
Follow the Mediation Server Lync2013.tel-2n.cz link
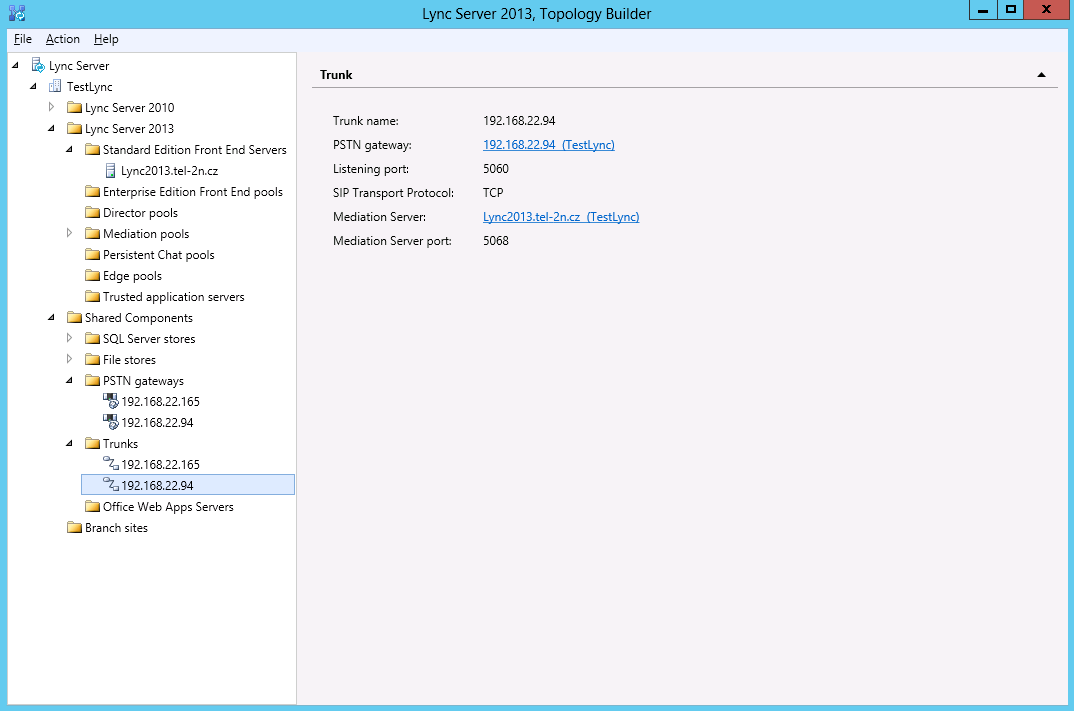click(x=560, y=217)
